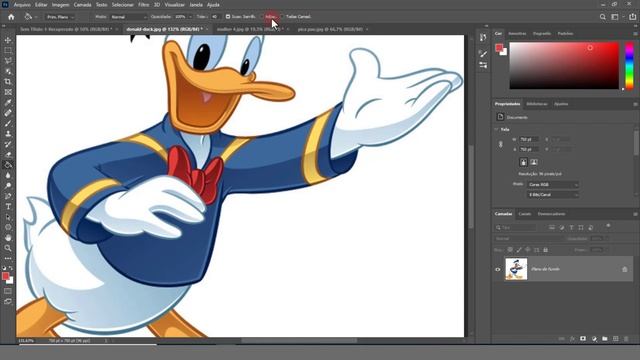Delete layer with trash icon
The height and width of the screenshot is (360, 640).
click(x=626, y=339)
